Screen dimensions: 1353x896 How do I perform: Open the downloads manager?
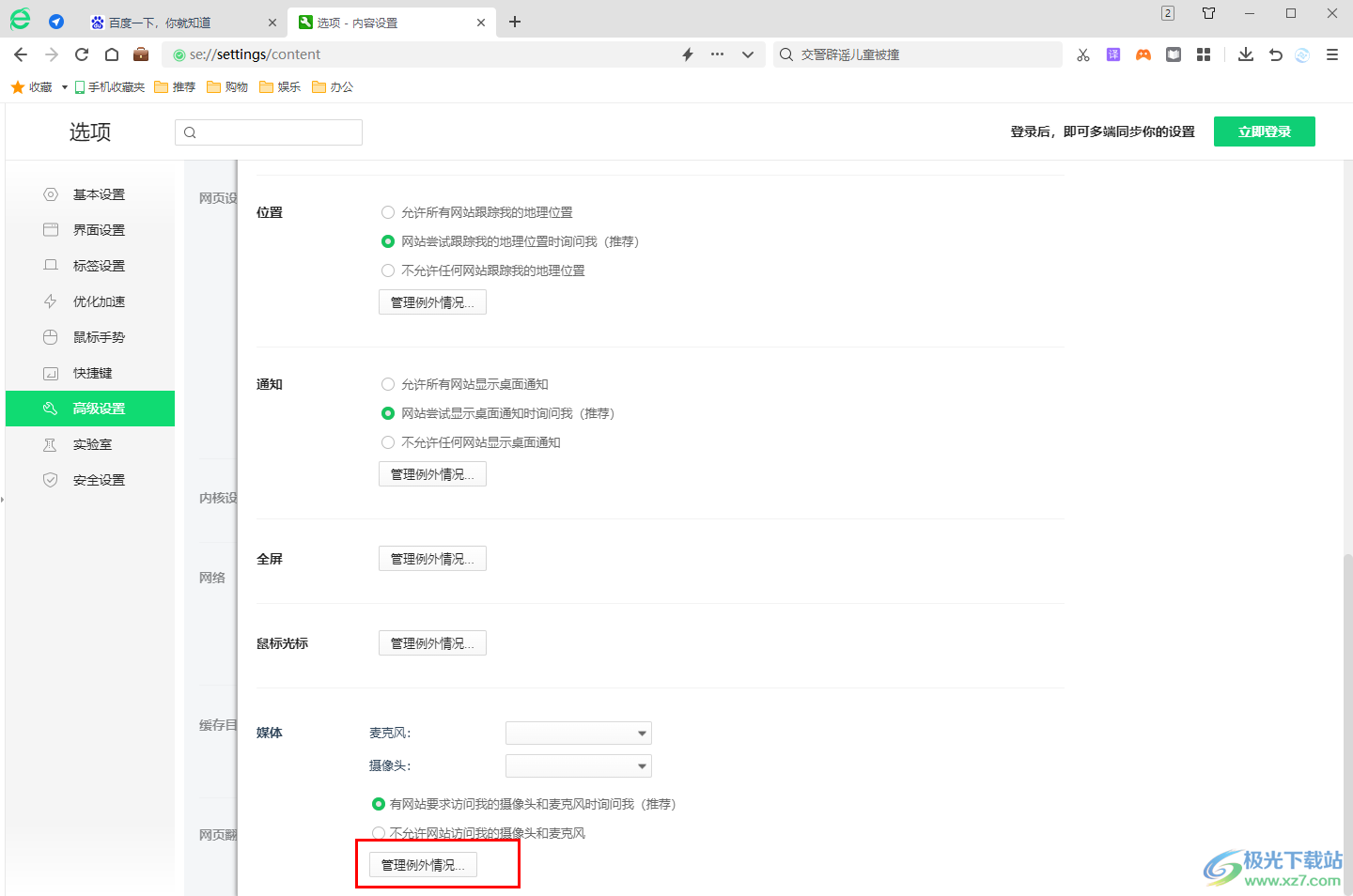point(1246,54)
